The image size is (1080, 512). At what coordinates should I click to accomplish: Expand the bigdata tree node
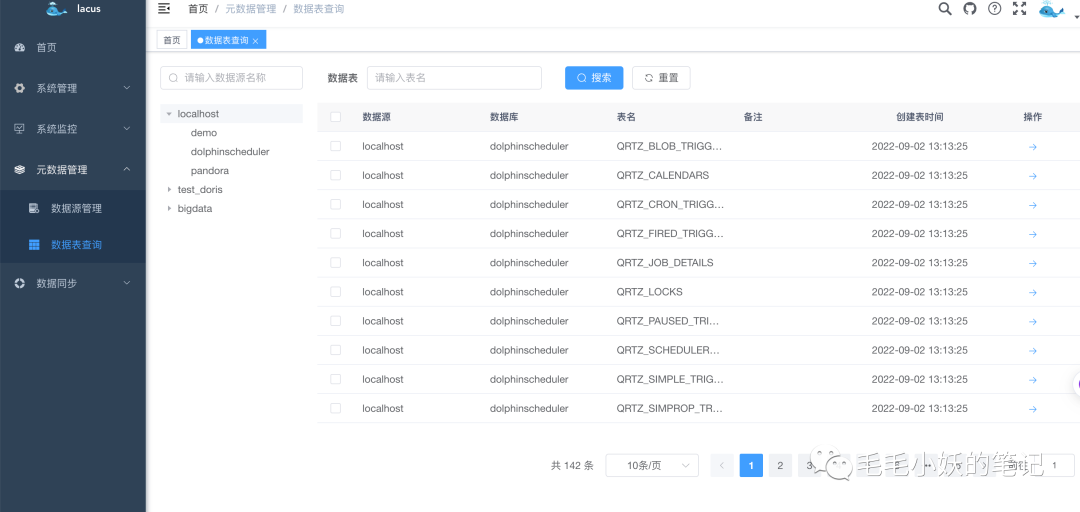pos(169,208)
